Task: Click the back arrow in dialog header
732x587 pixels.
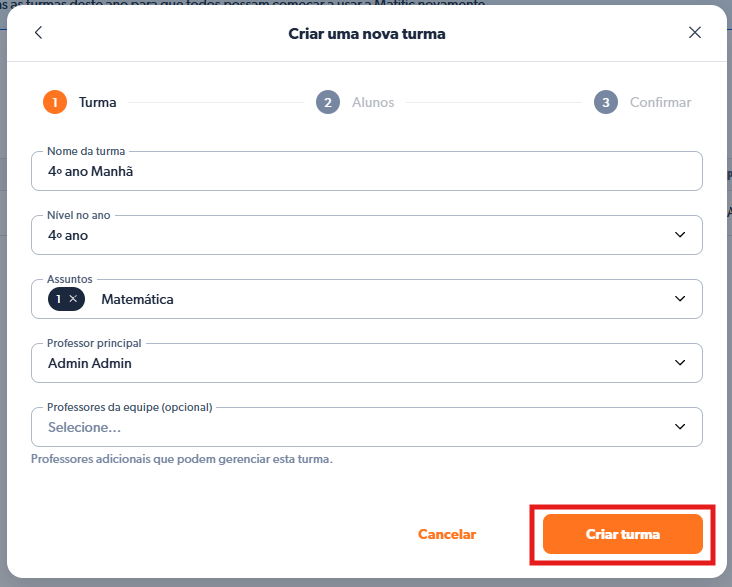Action: [39, 33]
